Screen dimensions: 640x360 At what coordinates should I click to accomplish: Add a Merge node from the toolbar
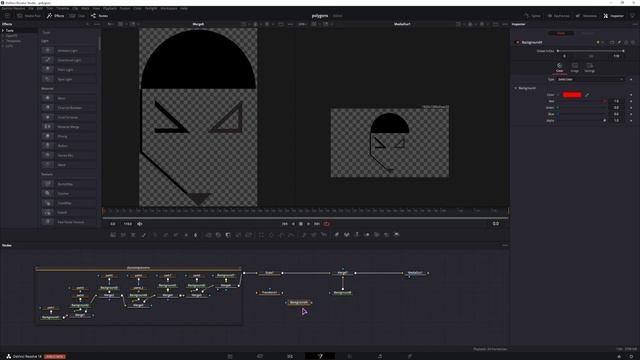(x=208, y=235)
